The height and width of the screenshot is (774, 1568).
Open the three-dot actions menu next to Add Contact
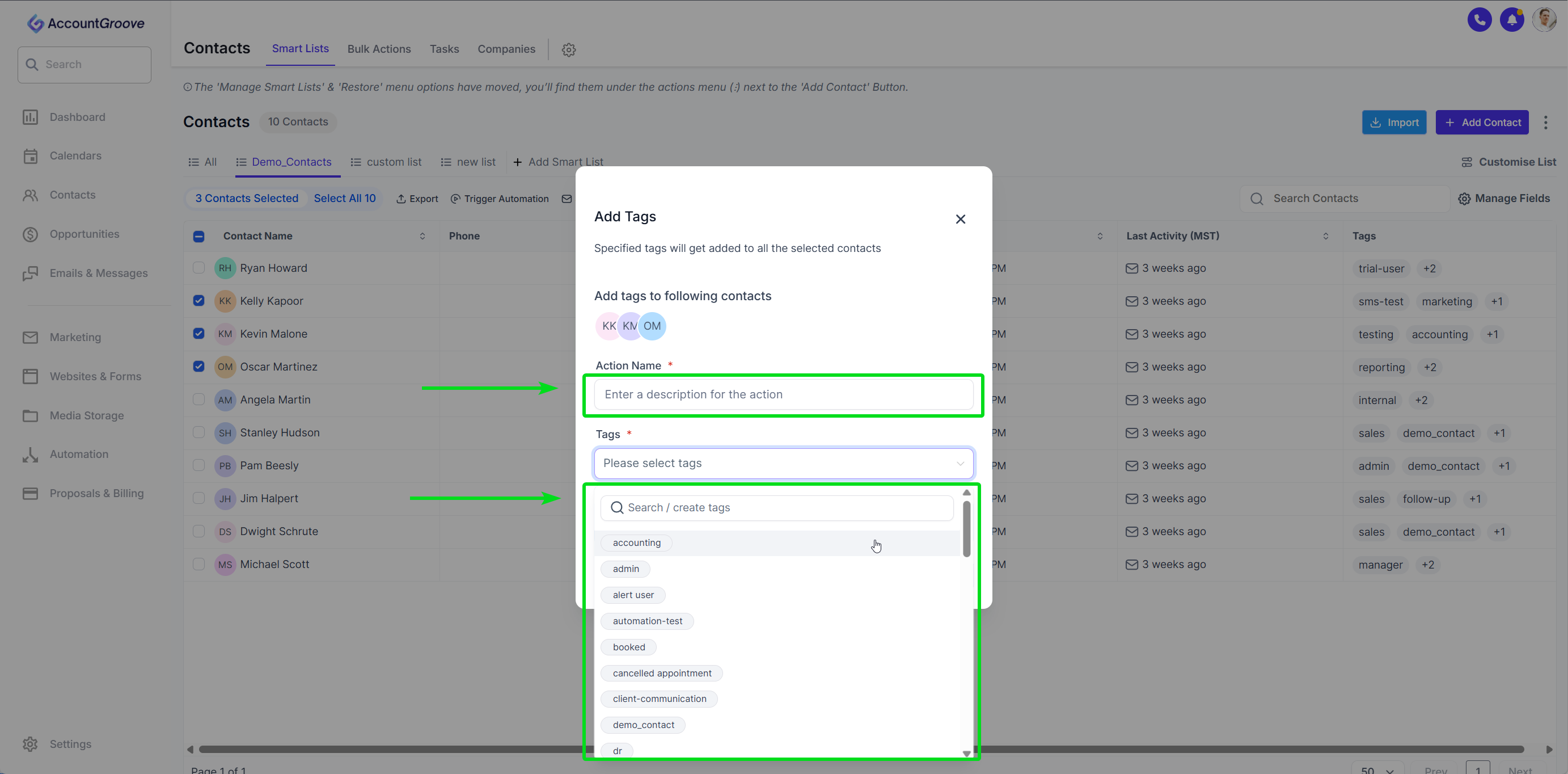point(1545,123)
